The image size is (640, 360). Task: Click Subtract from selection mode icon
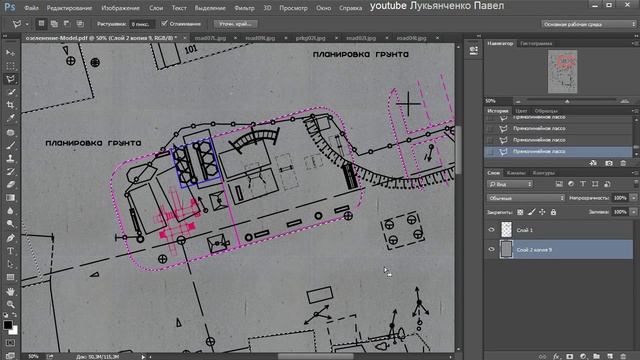67,24
